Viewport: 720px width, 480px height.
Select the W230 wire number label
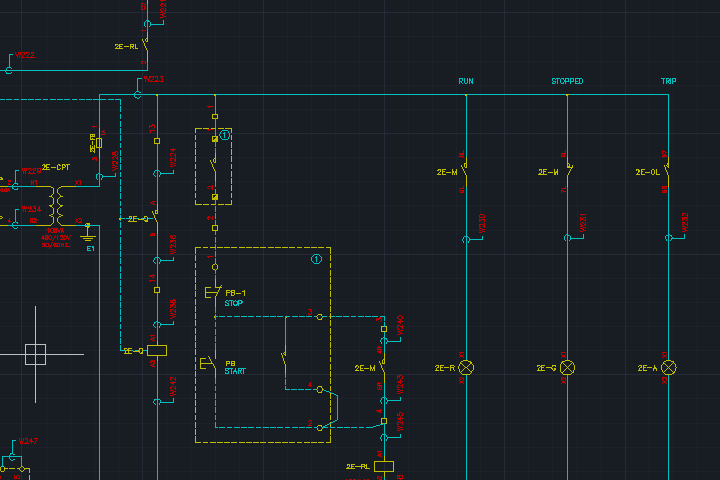tap(482, 224)
